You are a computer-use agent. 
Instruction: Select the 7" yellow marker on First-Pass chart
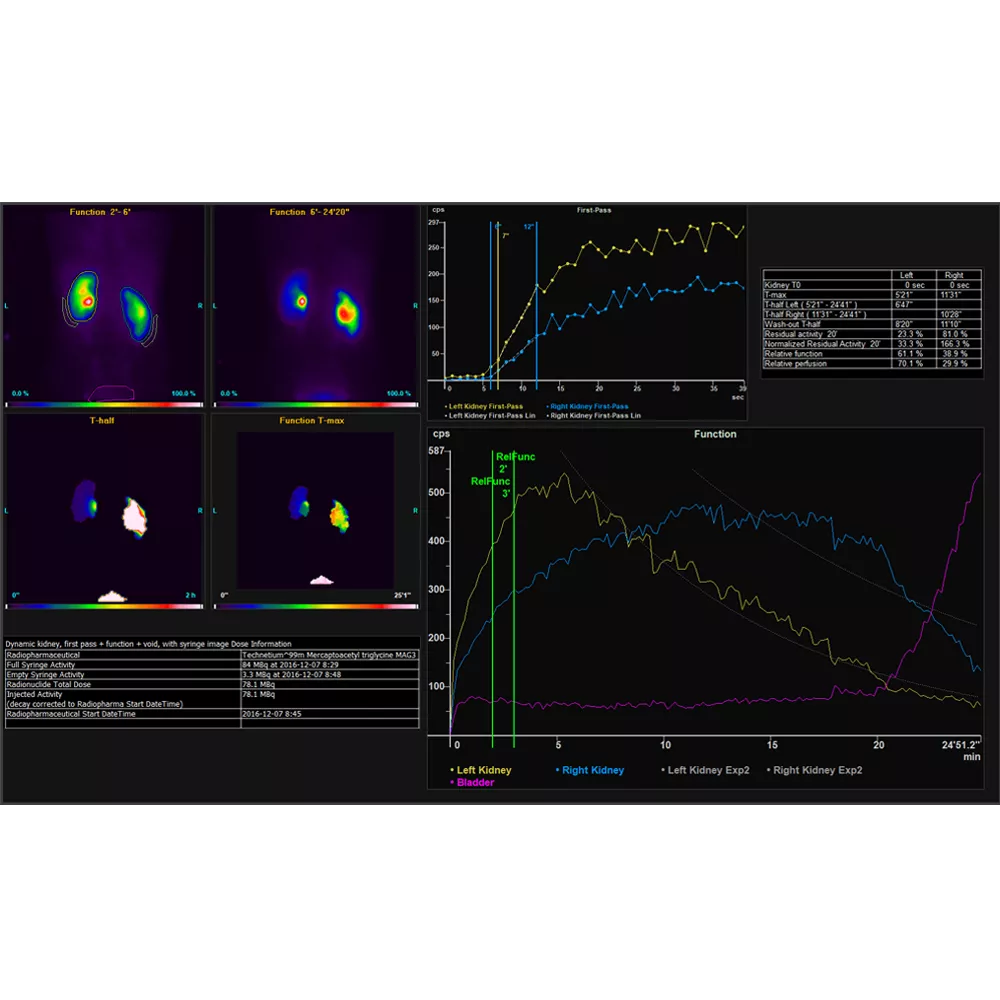[x=498, y=306]
